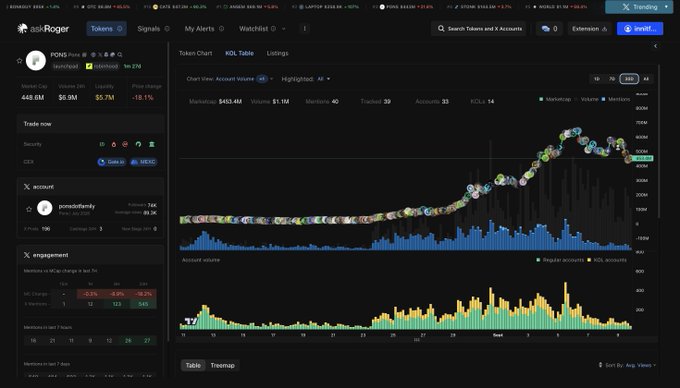Open MEXC exchange link
Screen dimensions: 680x388
click(x=144, y=162)
